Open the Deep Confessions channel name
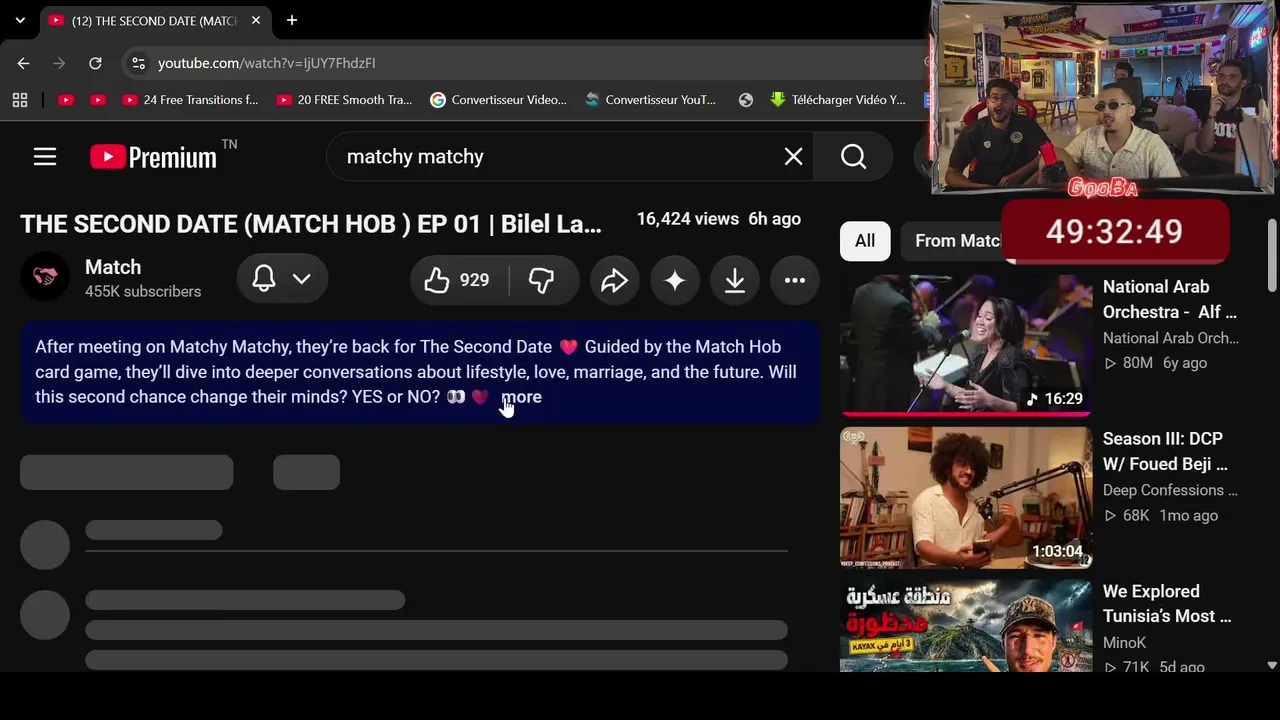The width and height of the screenshot is (1280, 720). [x=1170, y=490]
